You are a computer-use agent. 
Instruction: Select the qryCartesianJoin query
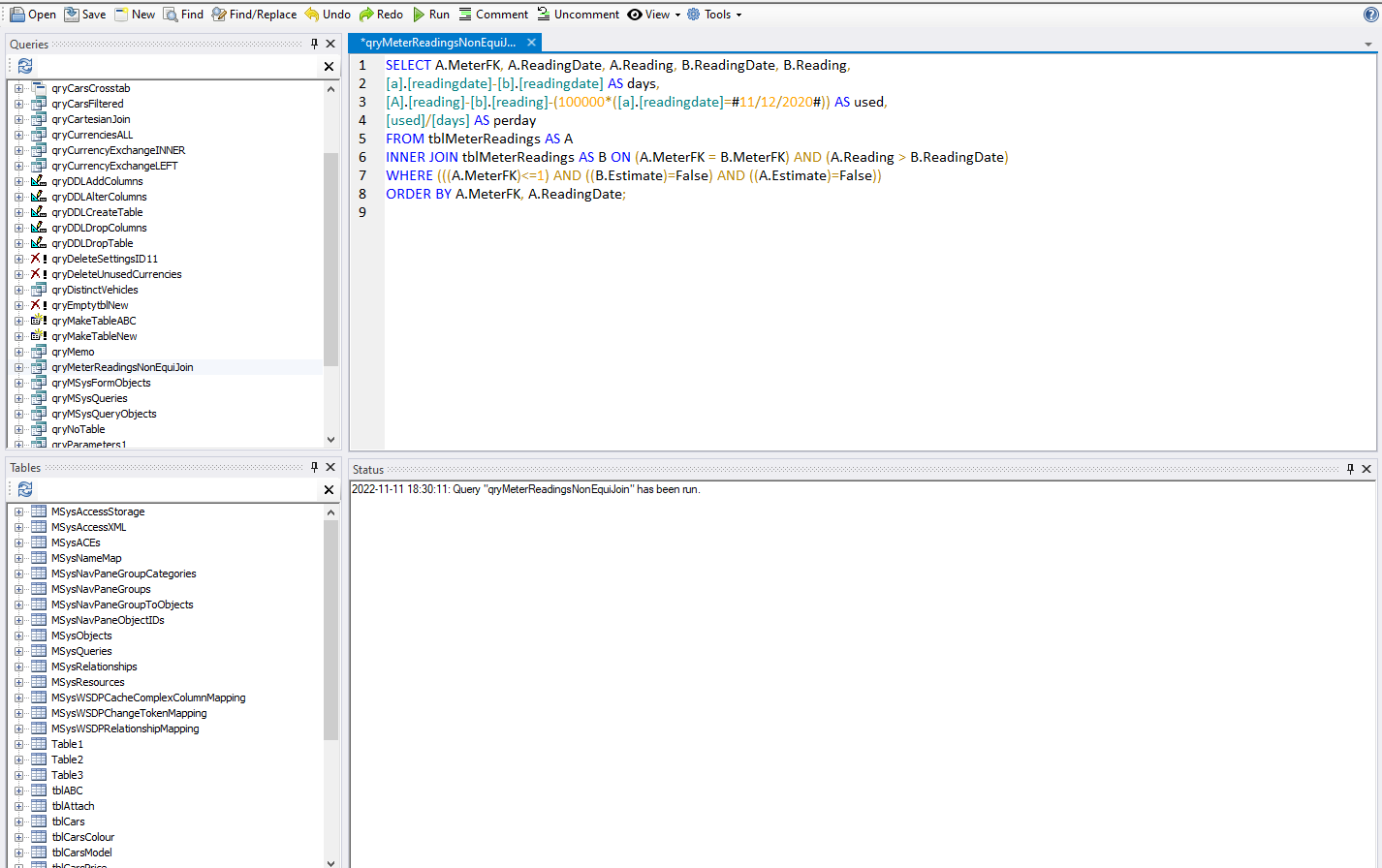click(x=91, y=119)
